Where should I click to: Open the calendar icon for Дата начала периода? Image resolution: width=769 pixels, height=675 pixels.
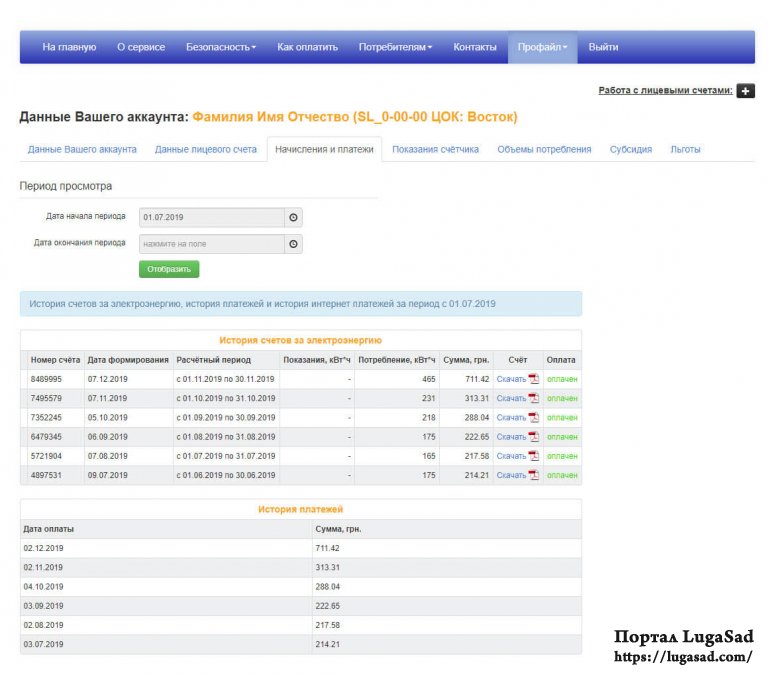click(x=293, y=217)
